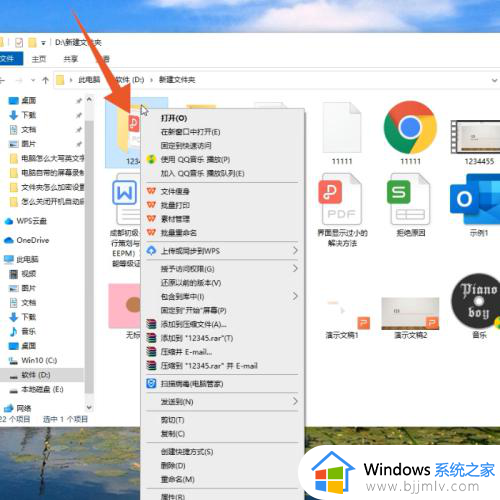This screenshot has height=500, width=500.
Task: Click the Up one level arrow
Action: coord(46,80)
